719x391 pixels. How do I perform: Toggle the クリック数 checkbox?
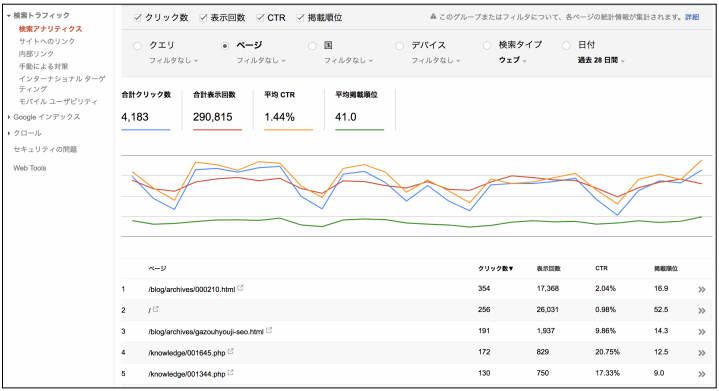point(137,17)
